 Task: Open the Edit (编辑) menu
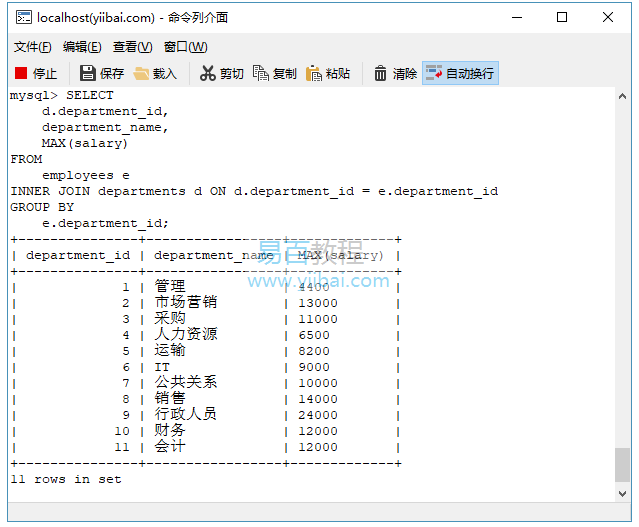coord(82,47)
